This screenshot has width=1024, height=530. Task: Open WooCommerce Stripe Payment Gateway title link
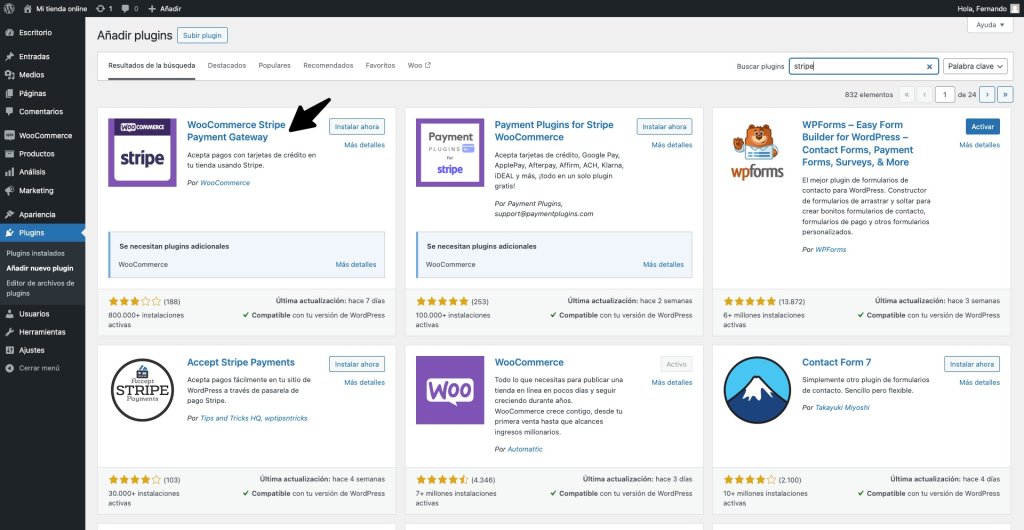coord(236,131)
